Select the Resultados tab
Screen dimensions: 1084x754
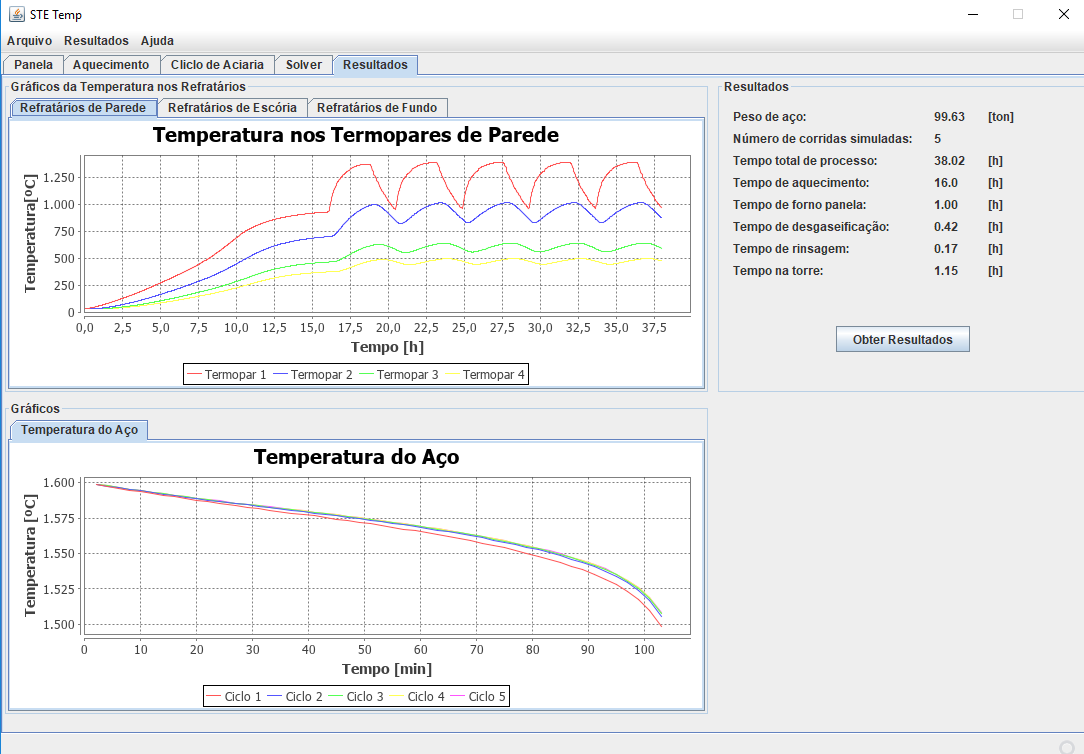pyautogui.click(x=375, y=65)
